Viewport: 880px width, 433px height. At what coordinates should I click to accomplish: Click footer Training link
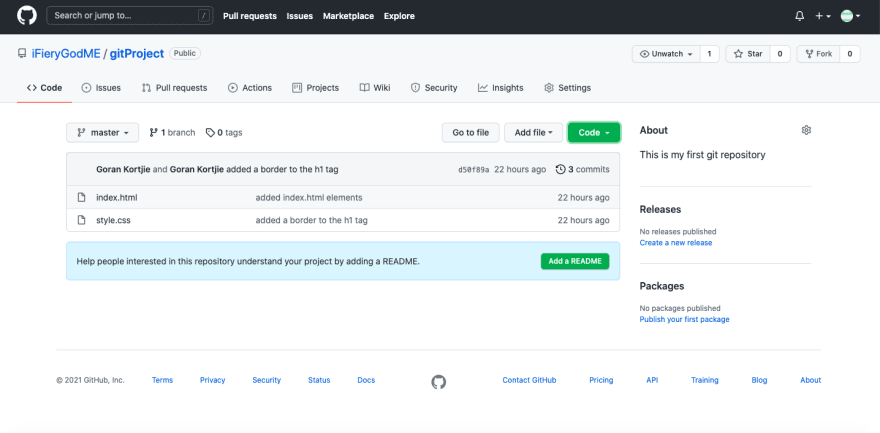tap(705, 380)
